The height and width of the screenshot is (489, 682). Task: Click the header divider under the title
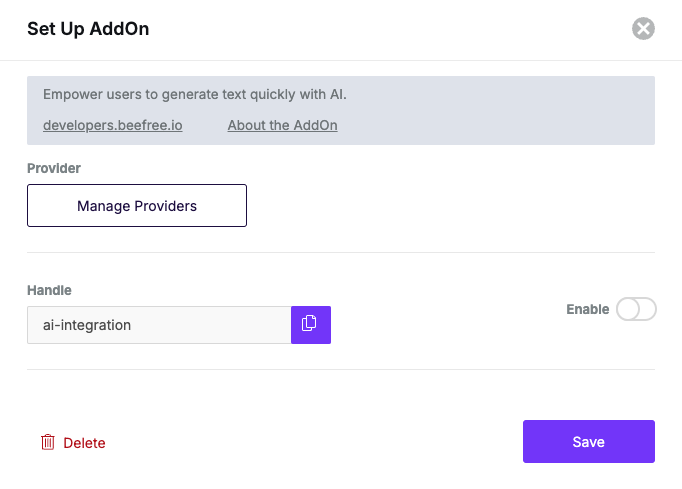point(340,60)
